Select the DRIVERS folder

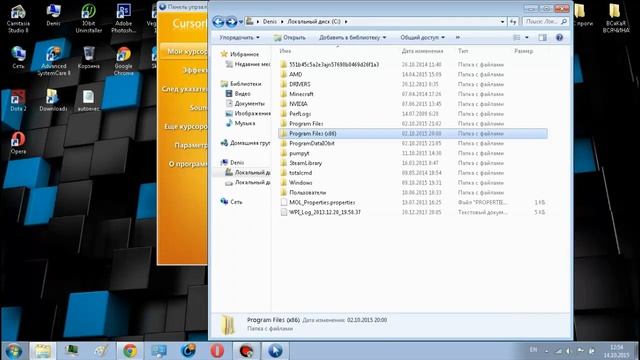413,84
